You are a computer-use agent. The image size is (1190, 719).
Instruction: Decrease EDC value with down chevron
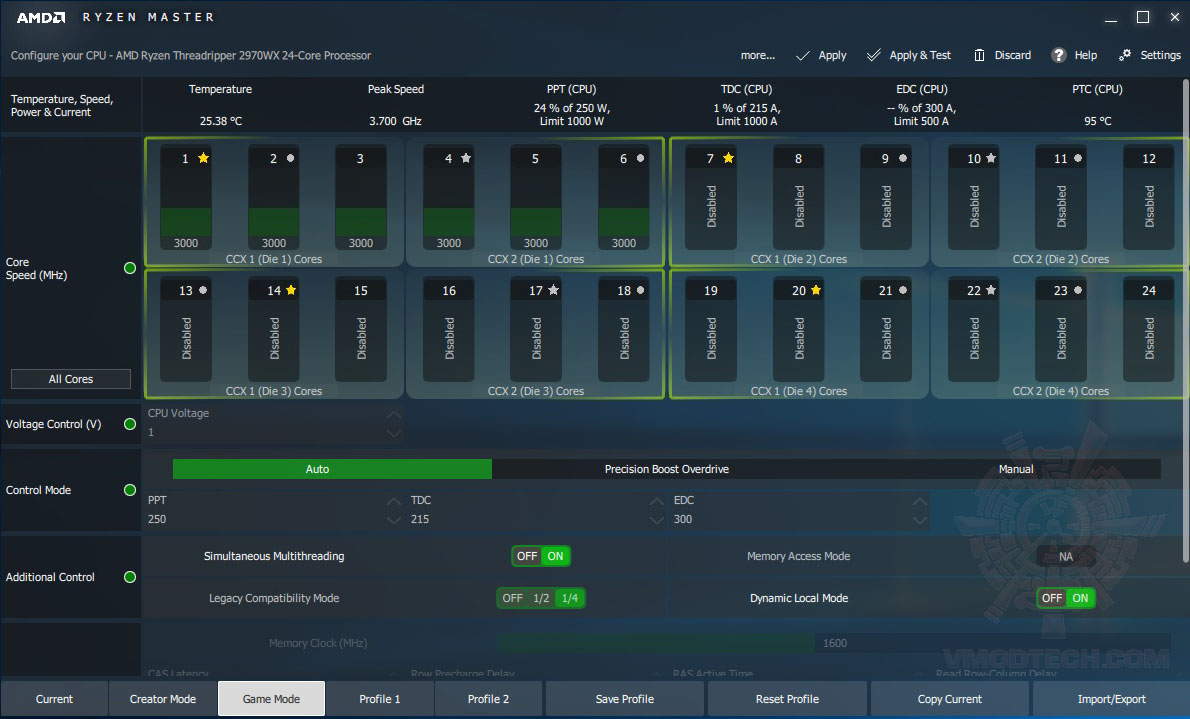(920, 520)
